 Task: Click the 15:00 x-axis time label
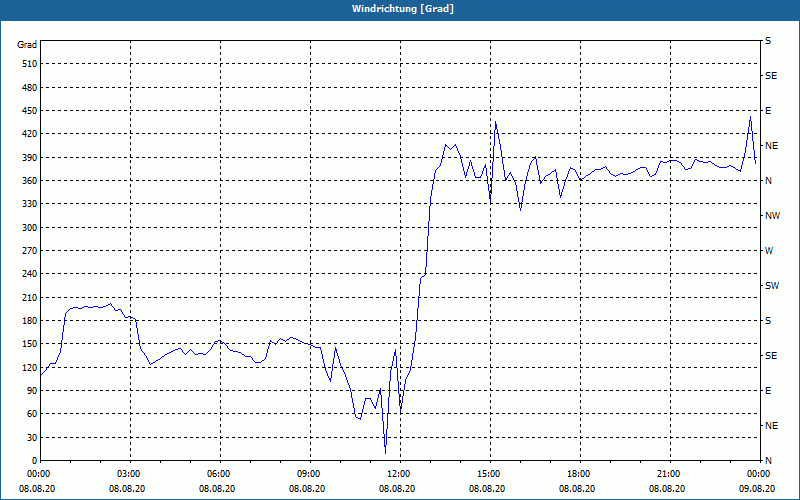490,474
